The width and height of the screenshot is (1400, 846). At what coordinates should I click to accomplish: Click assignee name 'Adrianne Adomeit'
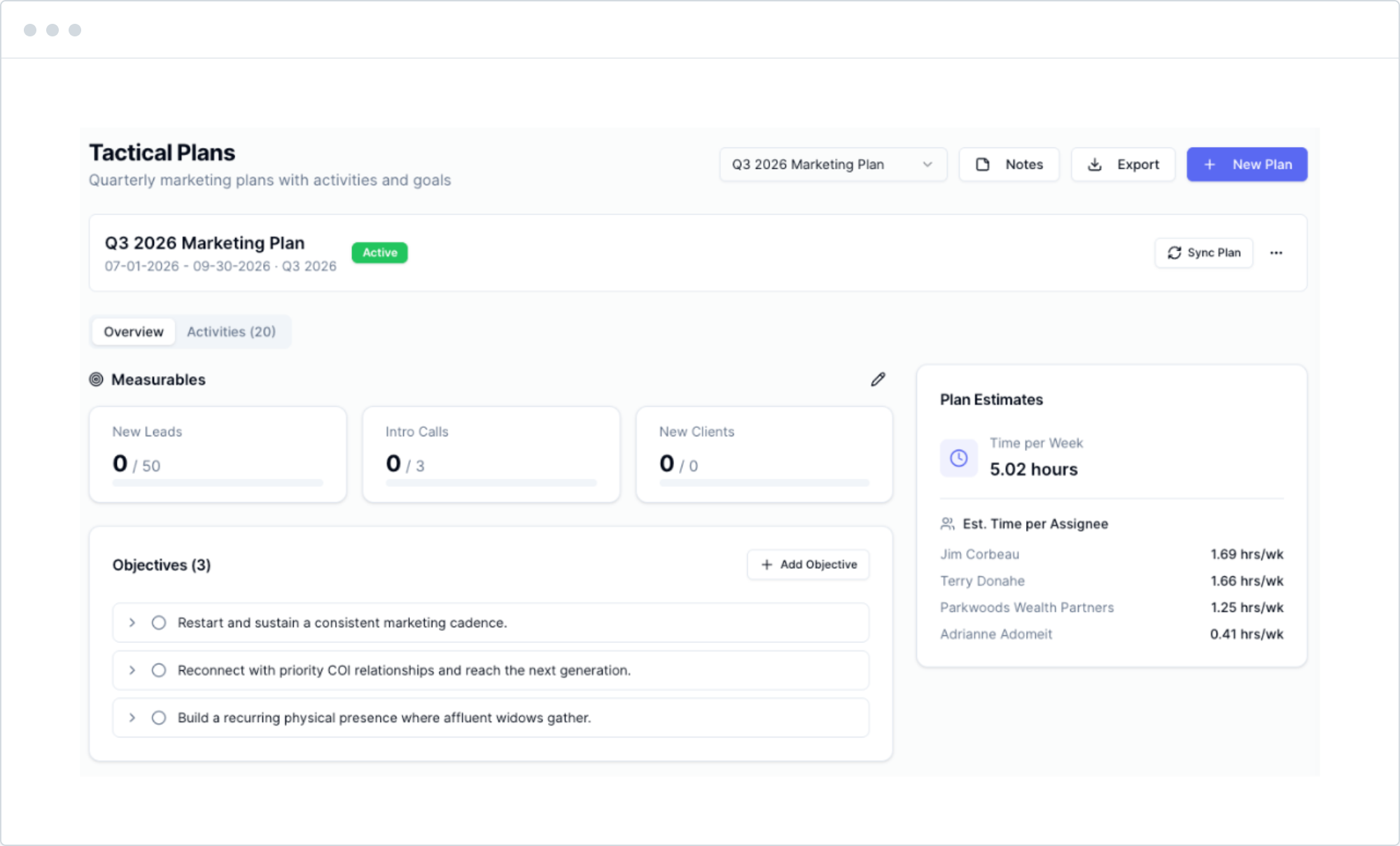tap(996, 634)
